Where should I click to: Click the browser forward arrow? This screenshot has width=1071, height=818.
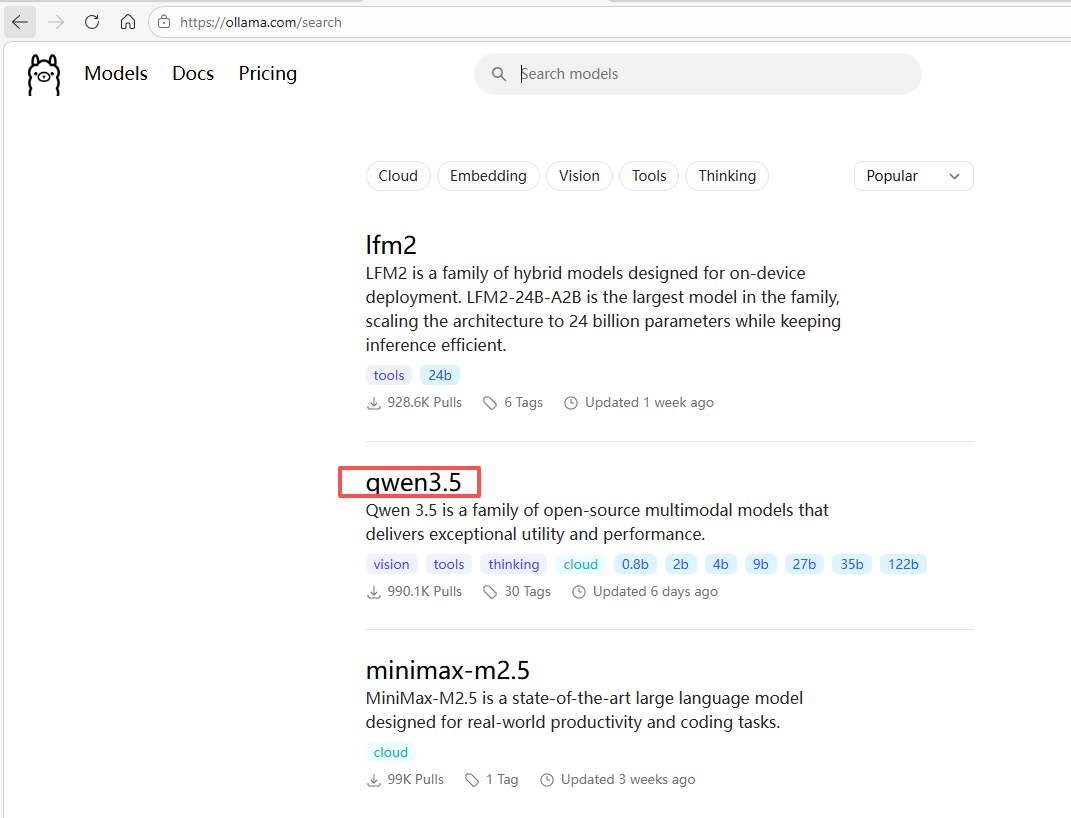[x=56, y=22]
